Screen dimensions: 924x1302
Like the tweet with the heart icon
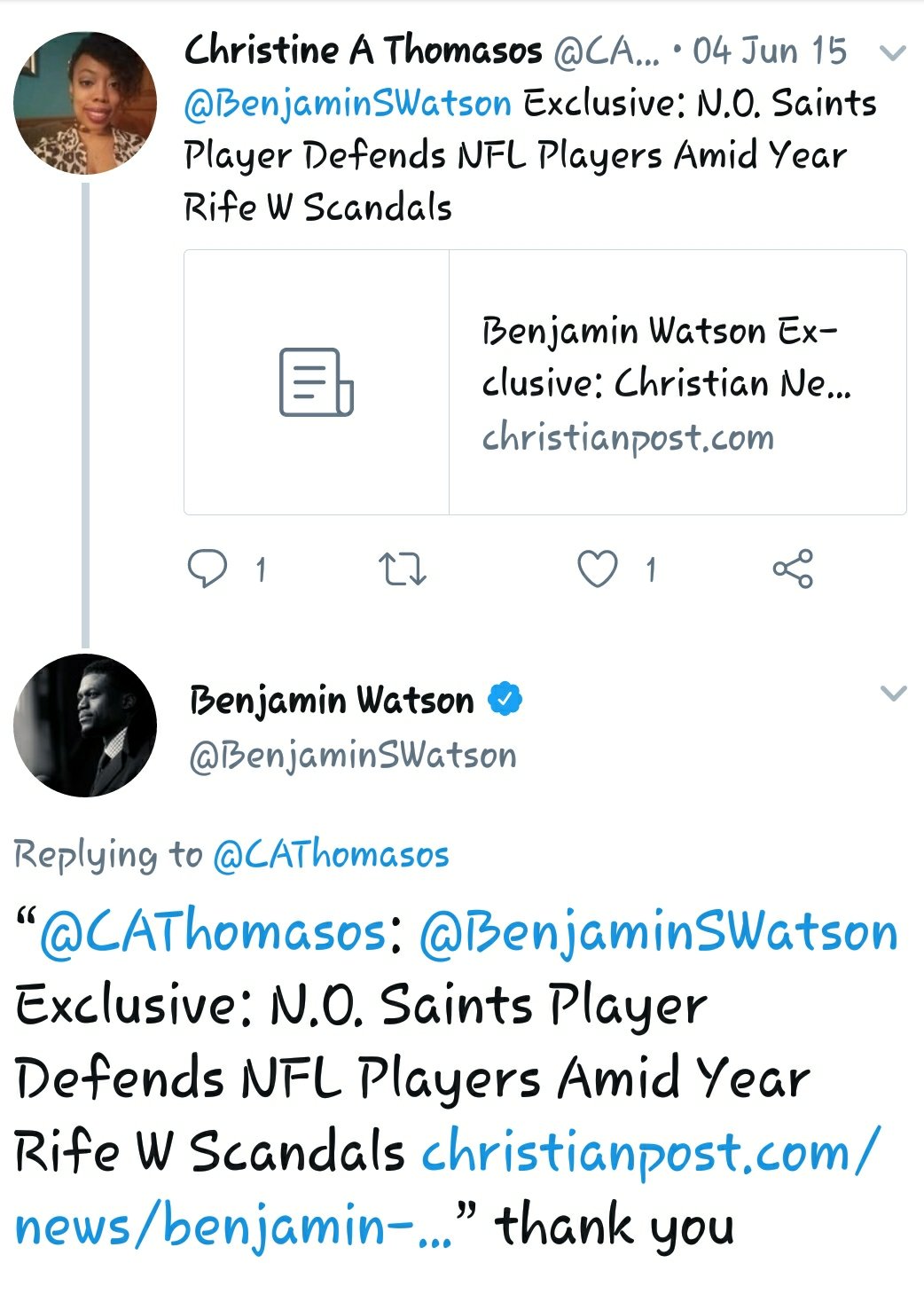coord(598,569)
